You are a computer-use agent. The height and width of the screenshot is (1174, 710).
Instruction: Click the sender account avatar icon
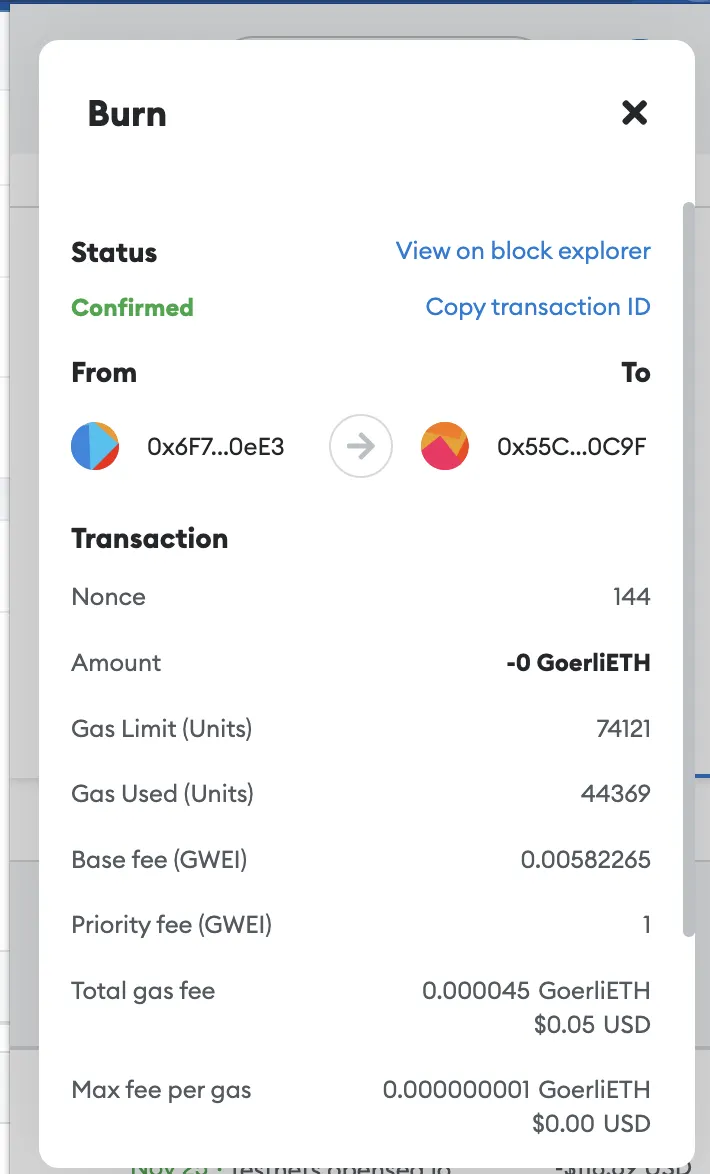[x=96, y=446]
